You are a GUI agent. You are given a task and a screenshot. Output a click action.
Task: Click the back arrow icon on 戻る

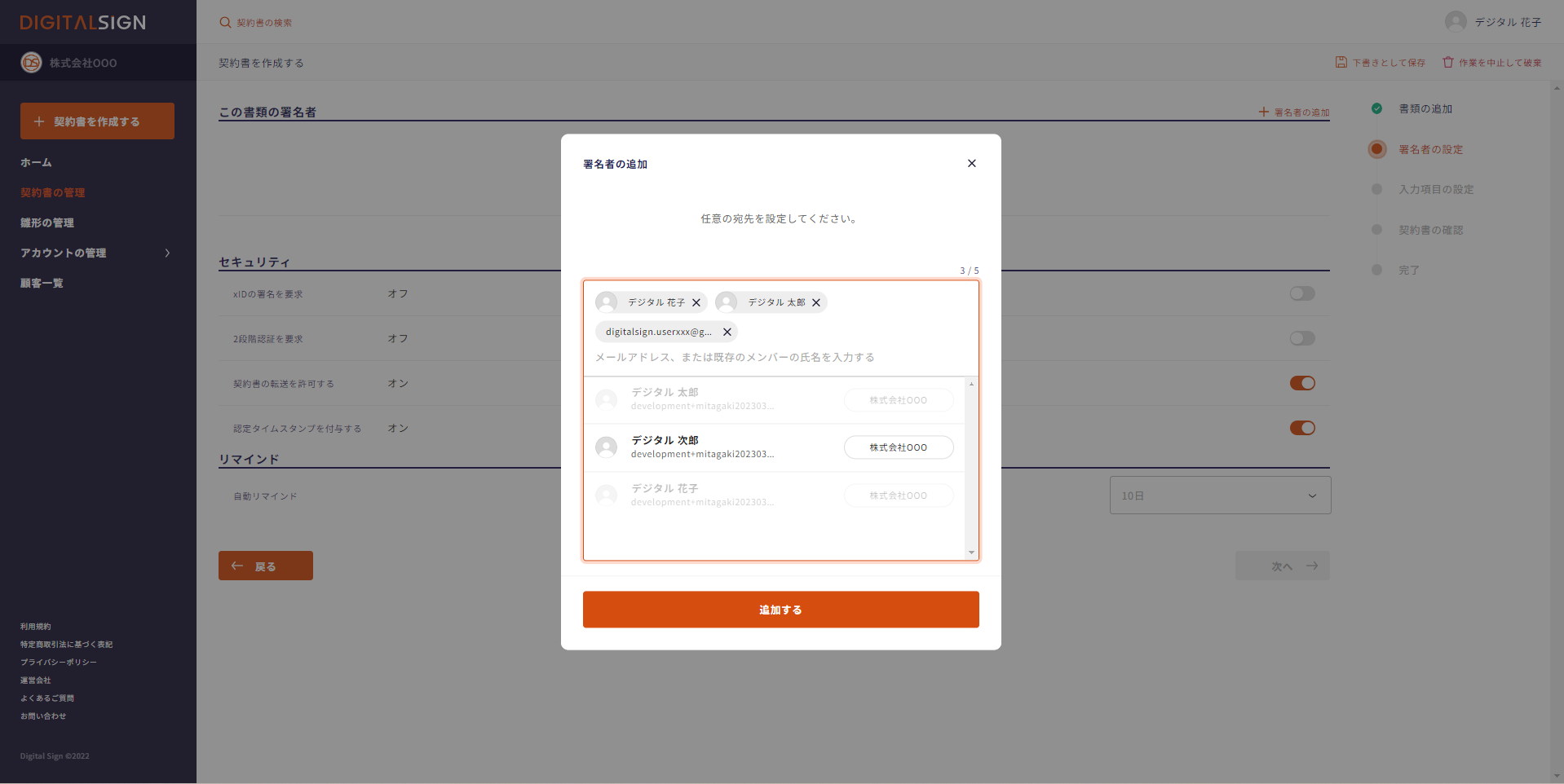(x=237, y=566)
